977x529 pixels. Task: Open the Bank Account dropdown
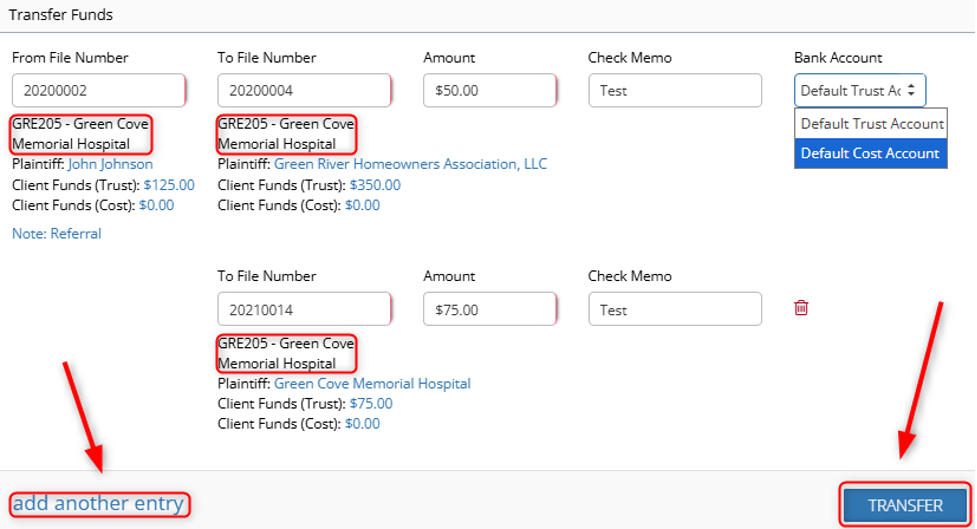(x=860, y=90)
